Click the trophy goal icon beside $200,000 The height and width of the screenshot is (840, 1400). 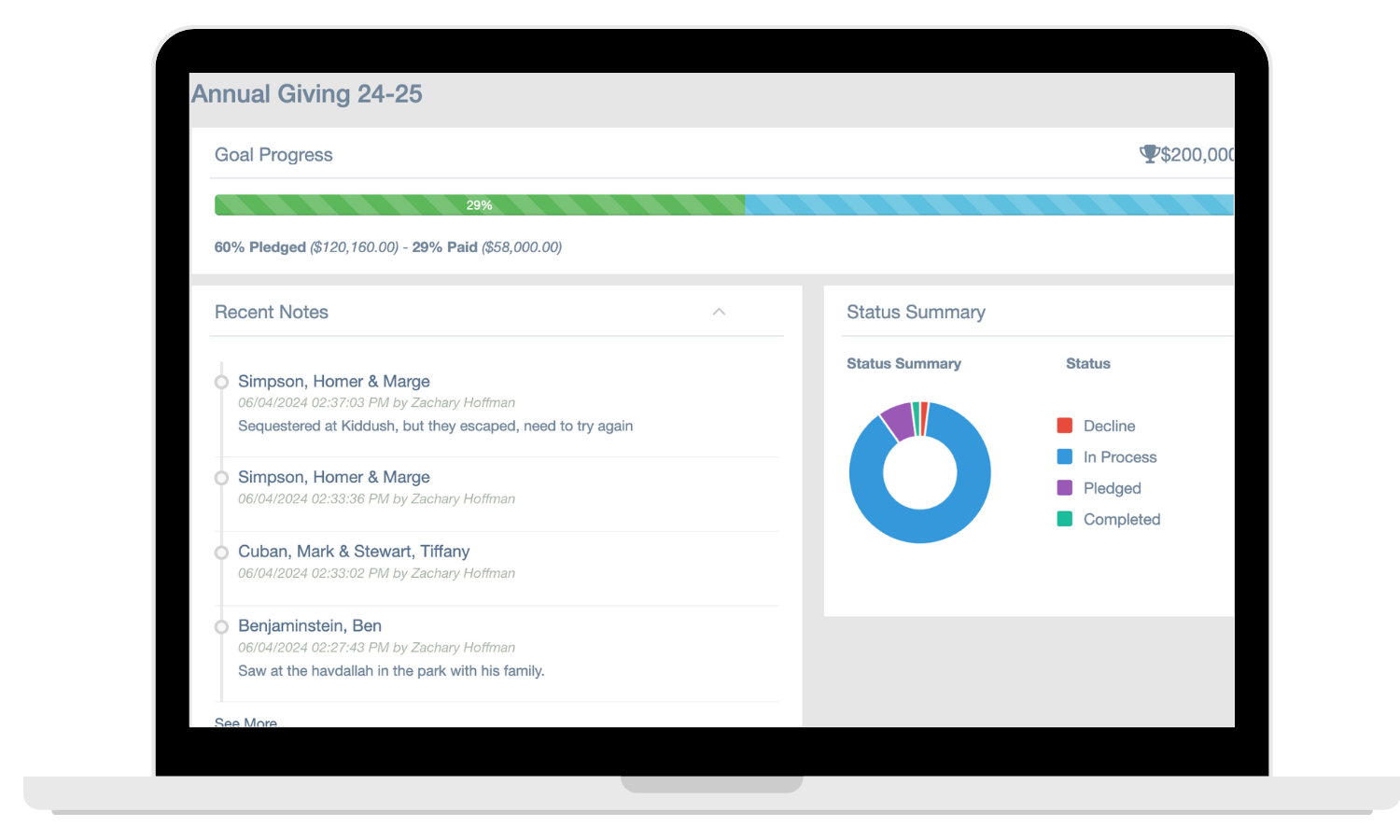pos(1150,153)
